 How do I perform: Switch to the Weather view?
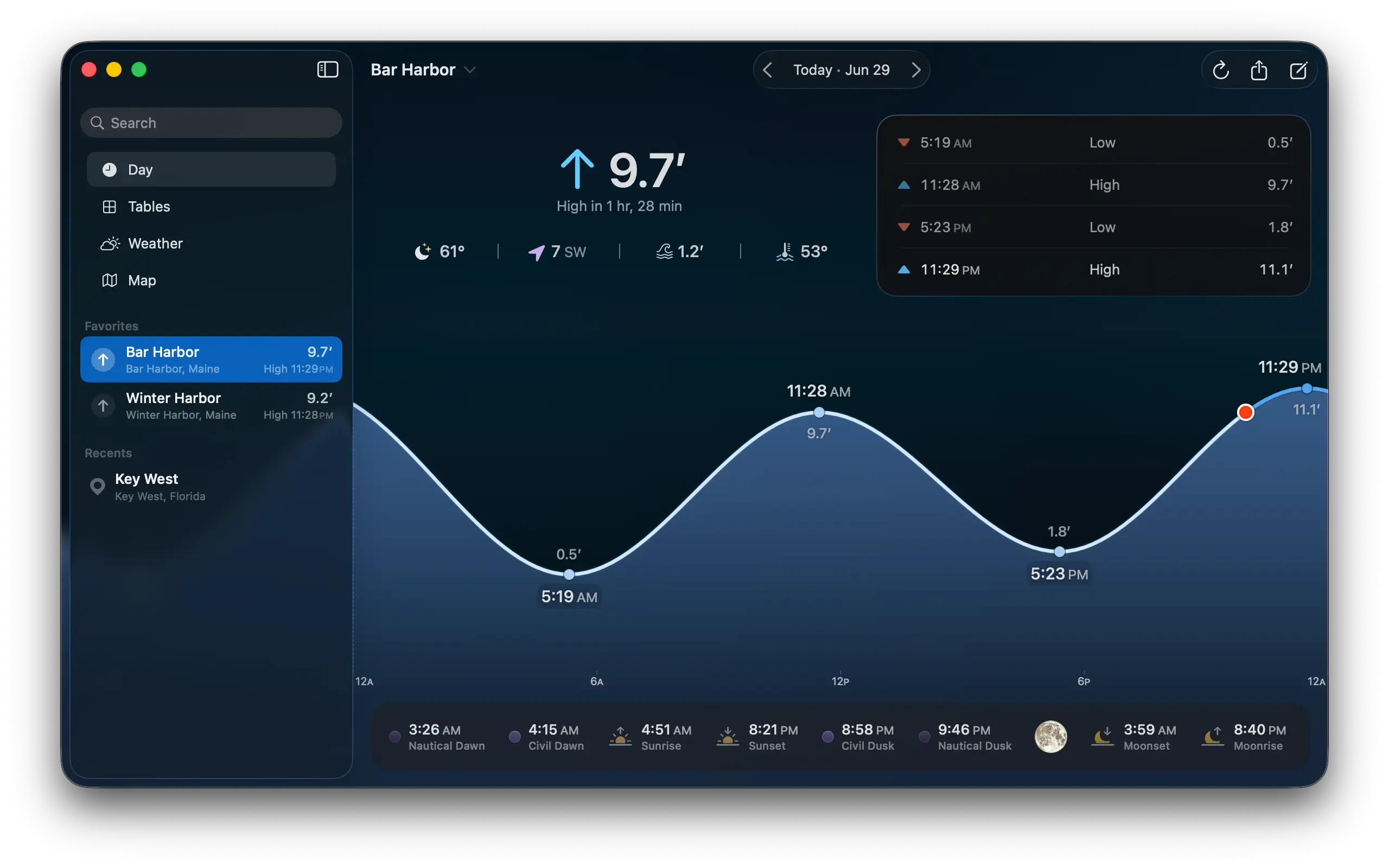coord(211,244)
